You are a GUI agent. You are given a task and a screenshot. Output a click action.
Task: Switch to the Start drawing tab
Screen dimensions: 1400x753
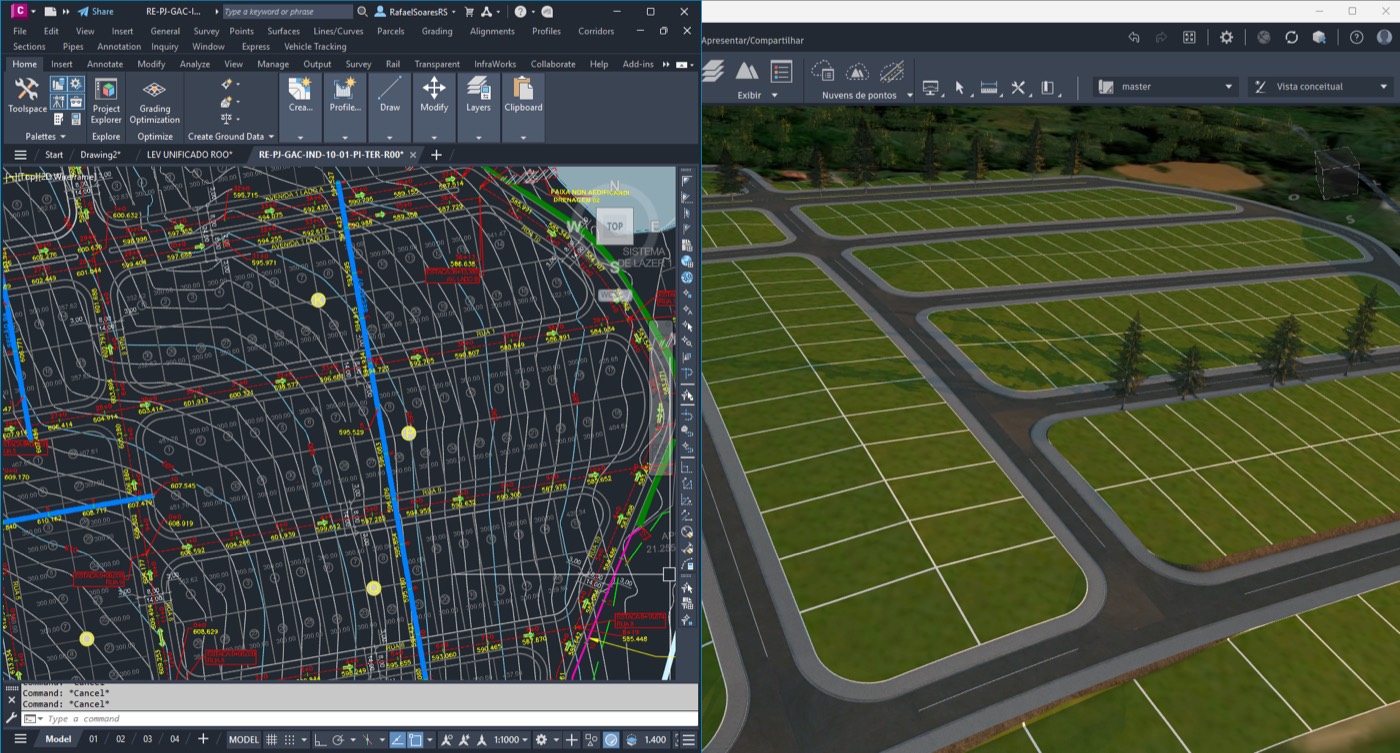(x=53, y=155)
